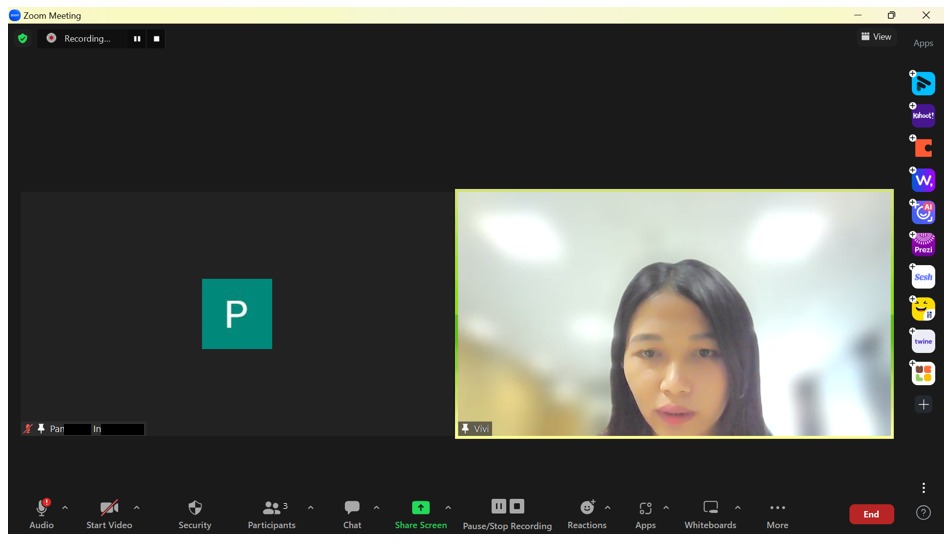
Task: Expand audio settings arrow next to Audio
Action: tap(66, 508)
